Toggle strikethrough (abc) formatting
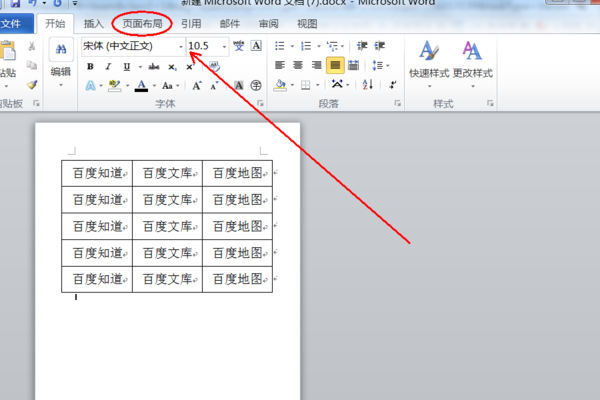600x400 pixels. point(154,67)
